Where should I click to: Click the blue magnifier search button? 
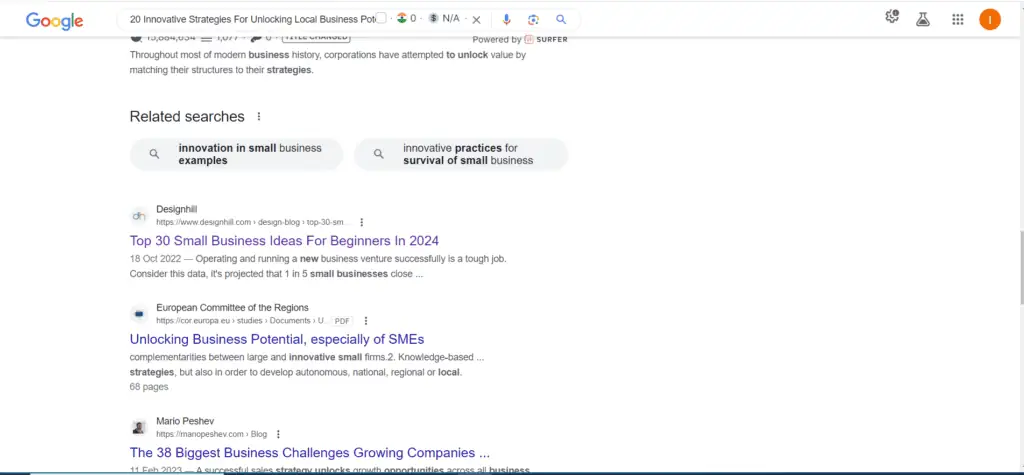pos(561,19)
